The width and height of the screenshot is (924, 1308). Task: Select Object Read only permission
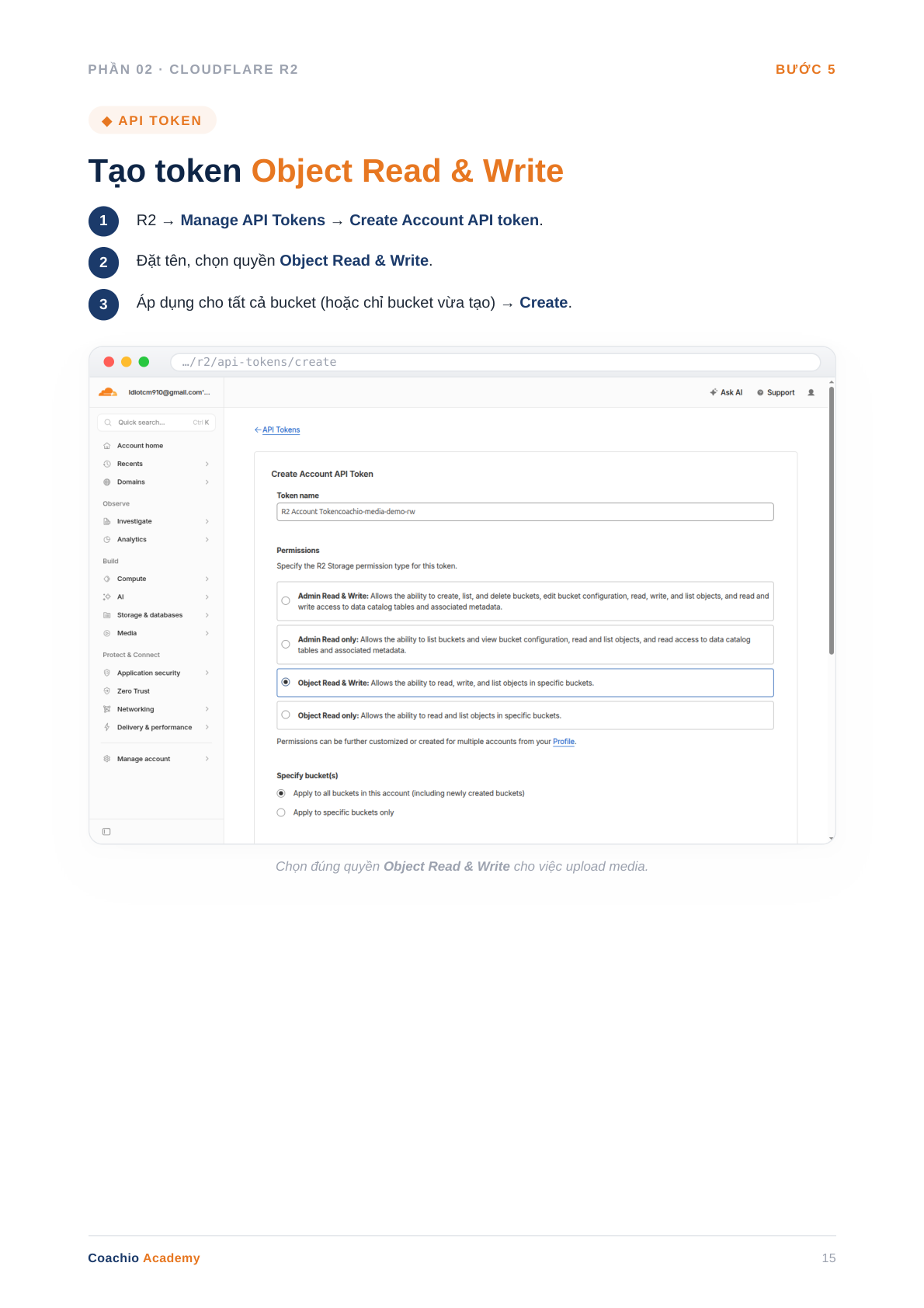(x=286, y=715)
